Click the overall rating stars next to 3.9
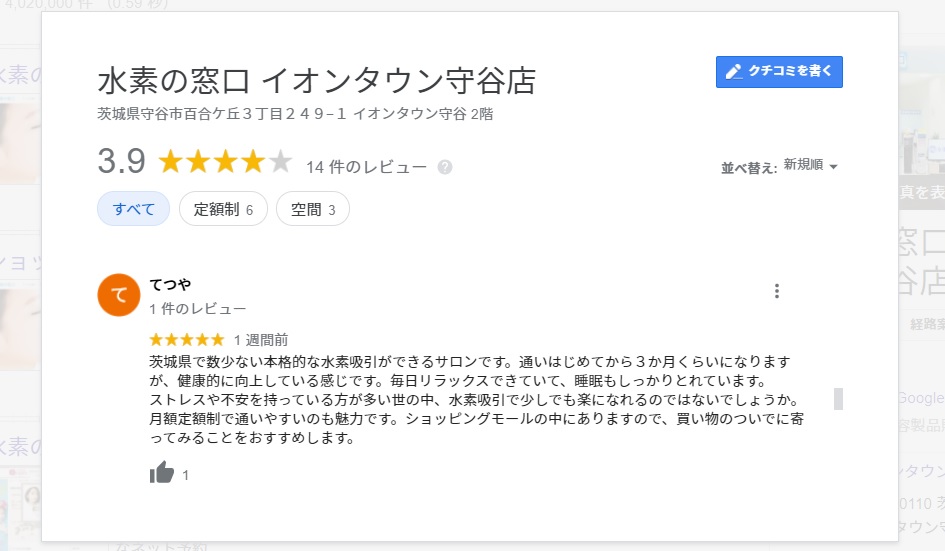This screenshot has width=945, height=551. click(225, 162)
